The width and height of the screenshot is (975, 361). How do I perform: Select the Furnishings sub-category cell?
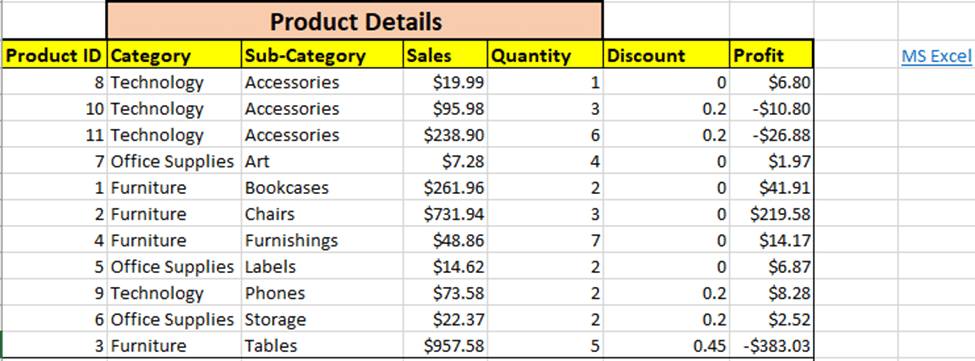(322, 240)
